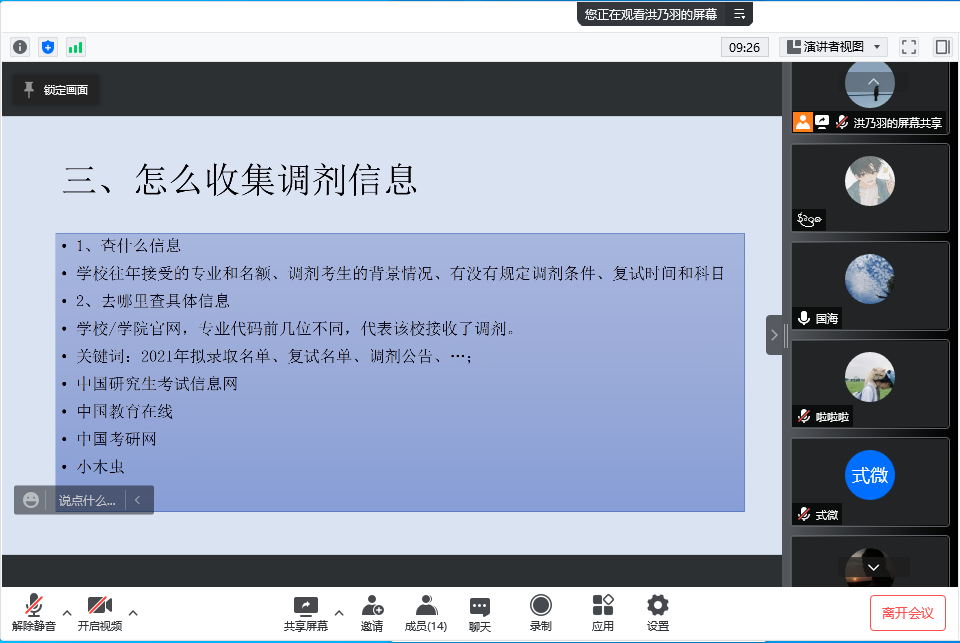Toggle the right side panel icon
Viewport: 960px width, 643px height.
[x=942, y=47]
